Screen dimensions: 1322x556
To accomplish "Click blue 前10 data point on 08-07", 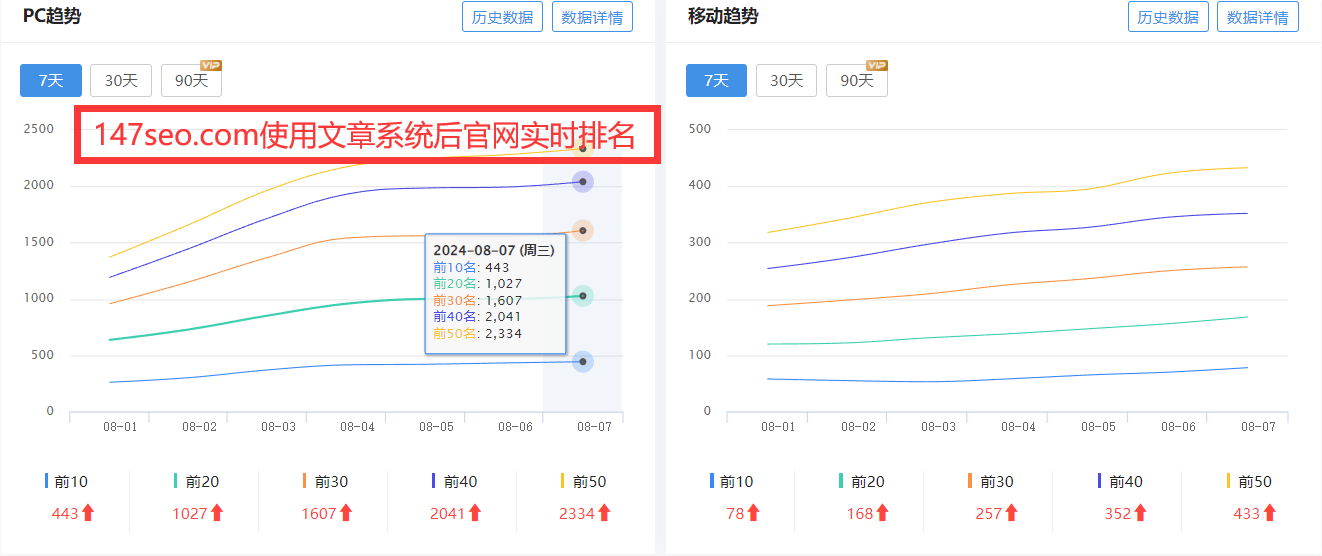I will [583, 361].
